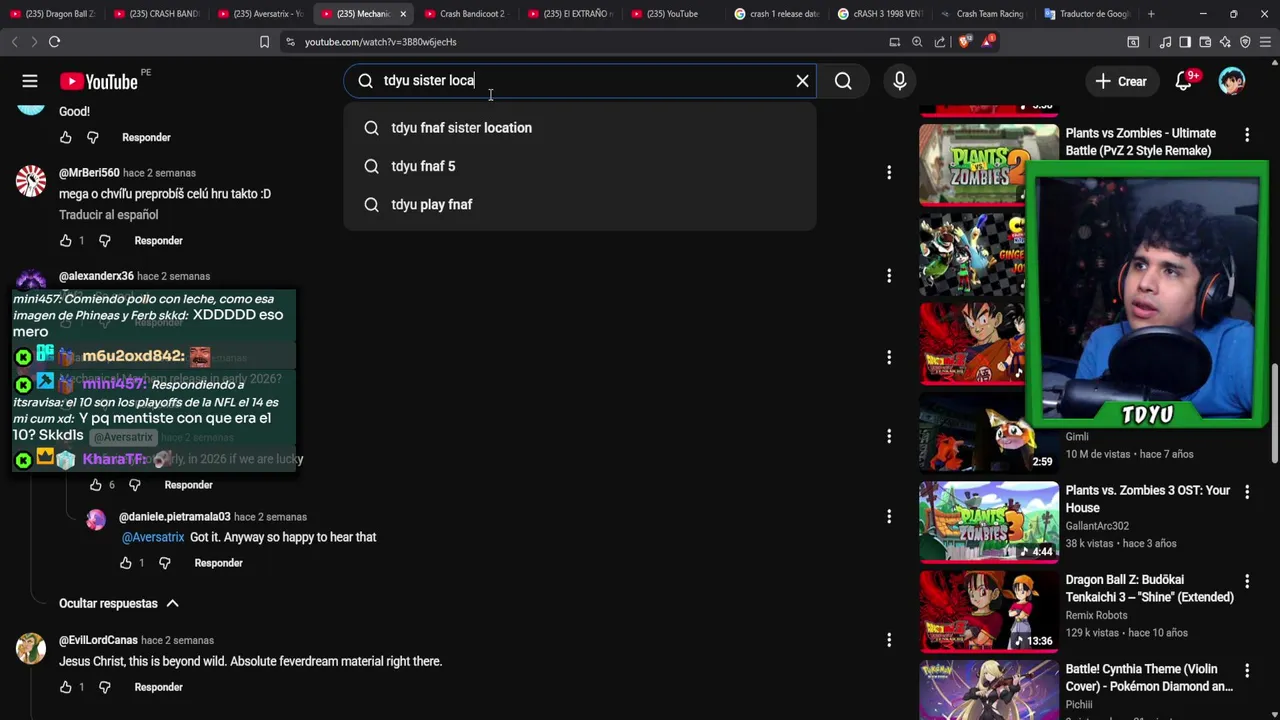This screenshot has height=720, width=1280.
Task: Reload the page in browser
Action: click(x=54, y=42)
